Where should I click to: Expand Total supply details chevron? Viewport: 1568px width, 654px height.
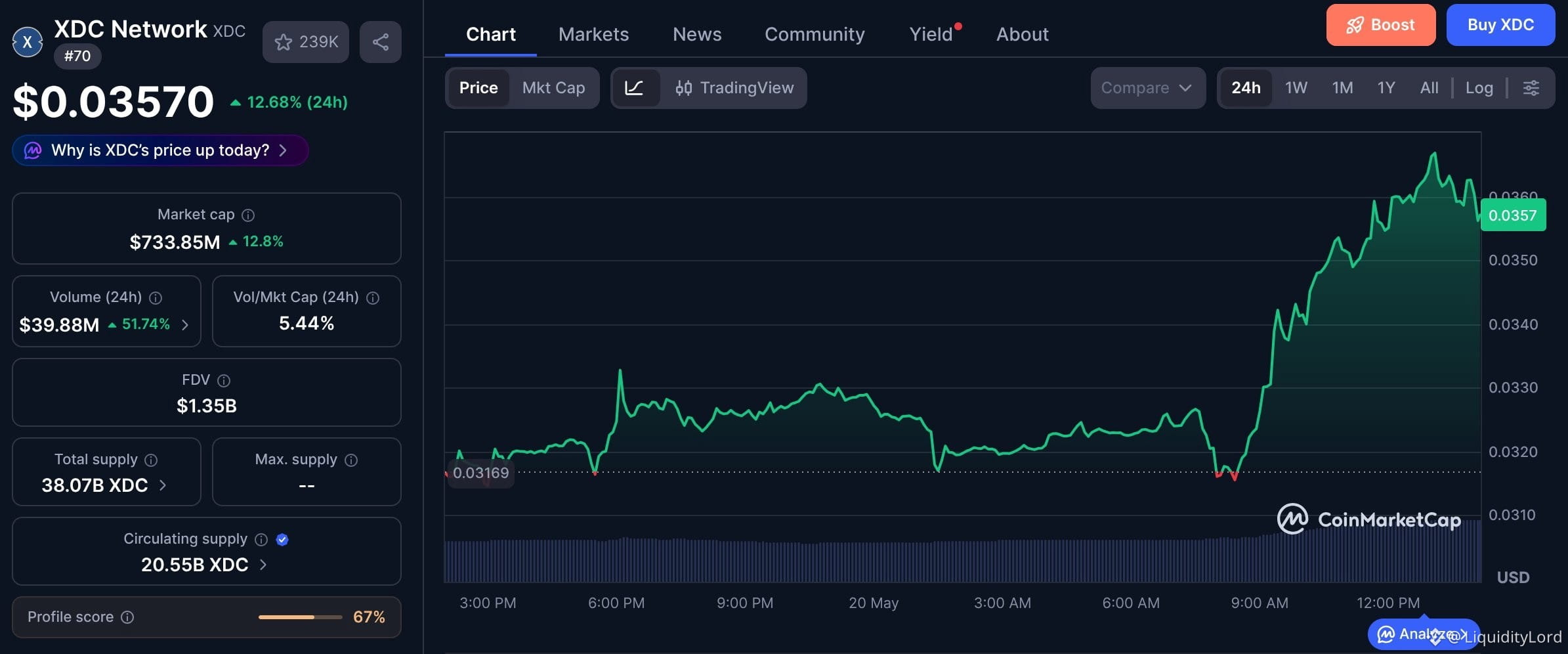click(x=163, y=485)
